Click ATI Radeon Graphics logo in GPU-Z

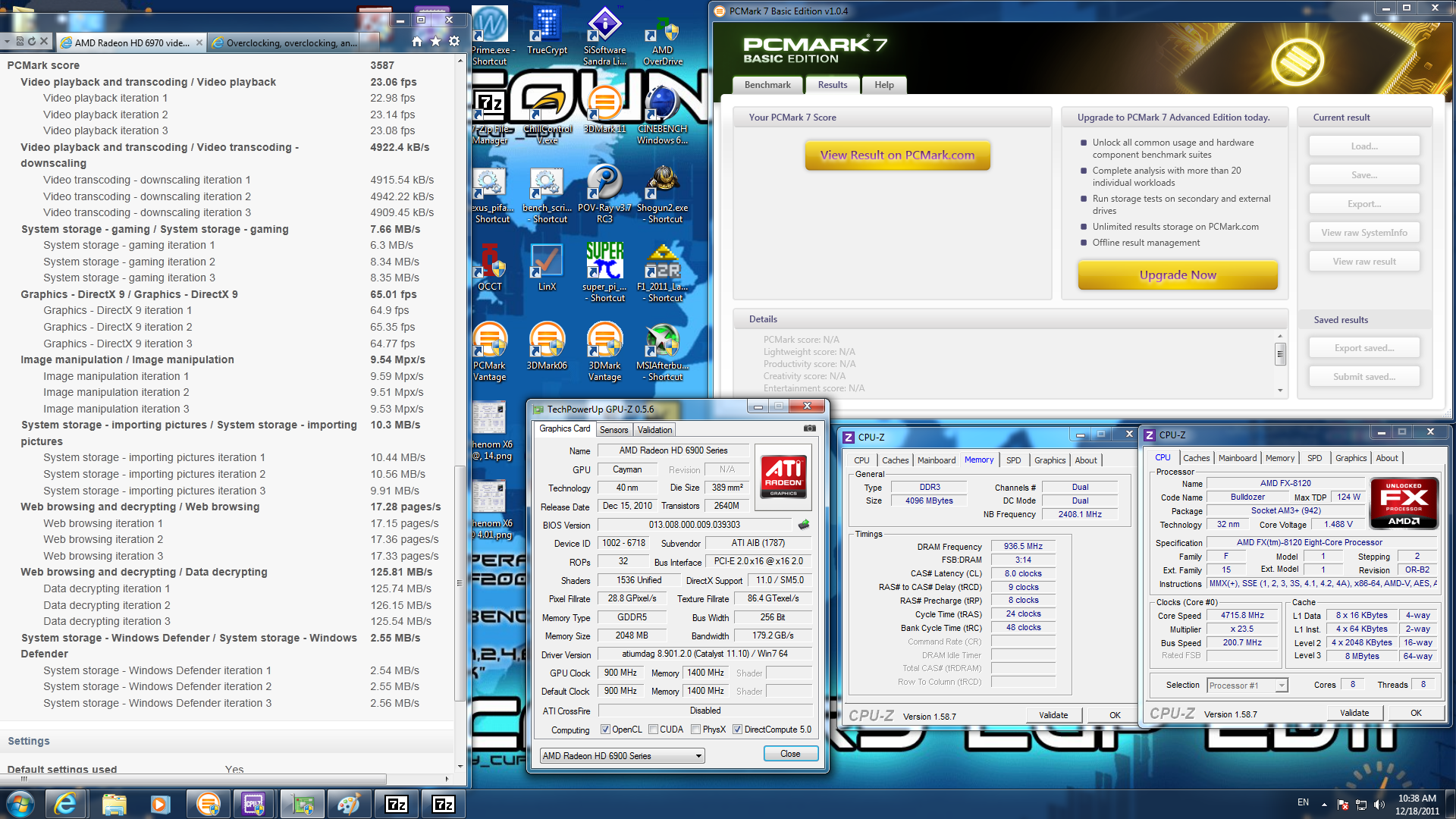(x=783, y=476)
